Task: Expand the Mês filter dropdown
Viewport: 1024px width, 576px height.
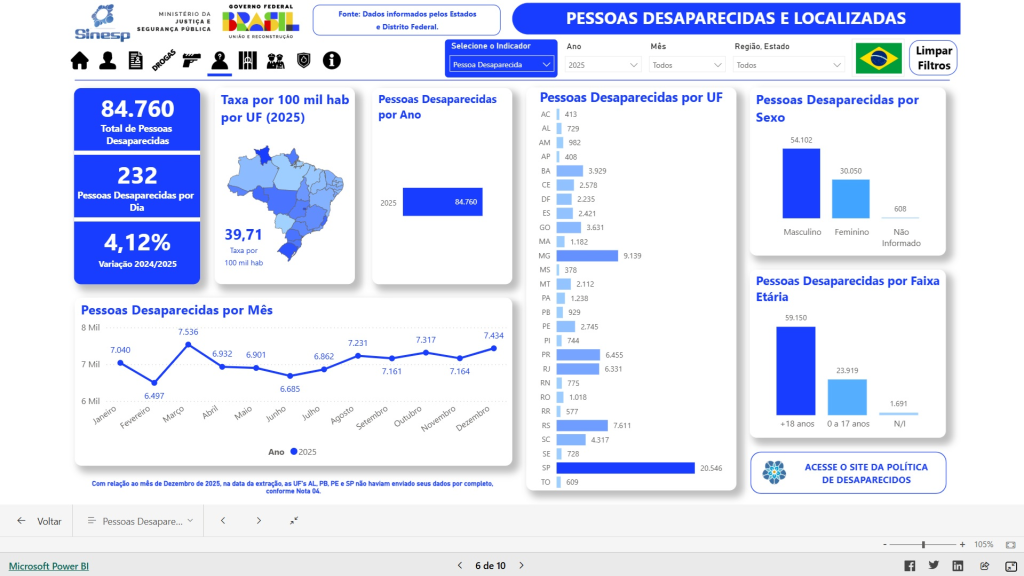Action: (x=687, y=65)
